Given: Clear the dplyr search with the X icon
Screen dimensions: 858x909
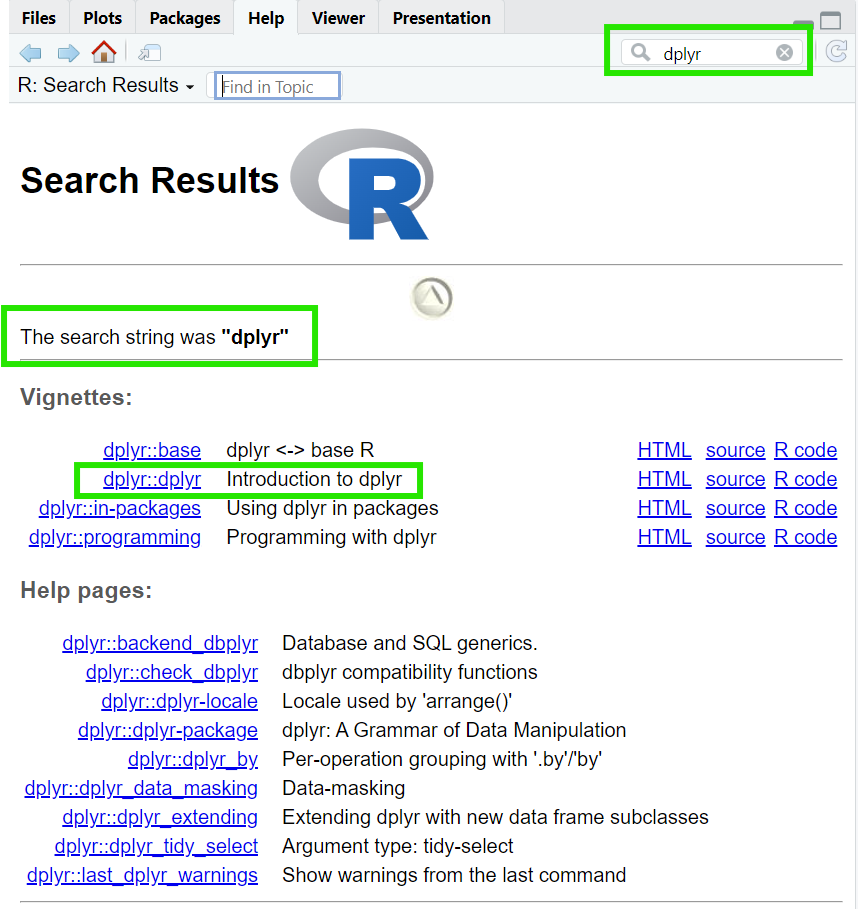Looking at the screenshot, I should pyautogui.click(x=784, y=52).
